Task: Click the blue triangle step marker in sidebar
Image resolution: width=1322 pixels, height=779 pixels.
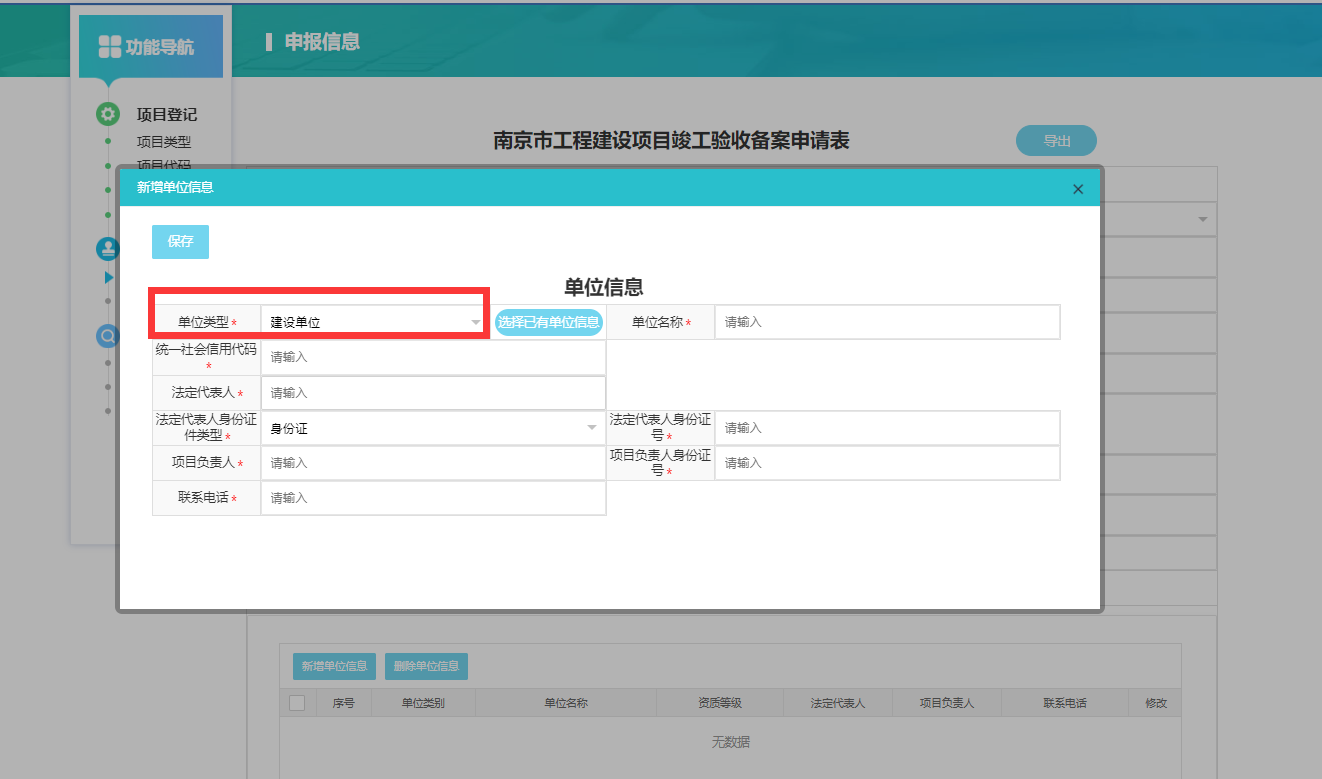Action: (109, 277)
